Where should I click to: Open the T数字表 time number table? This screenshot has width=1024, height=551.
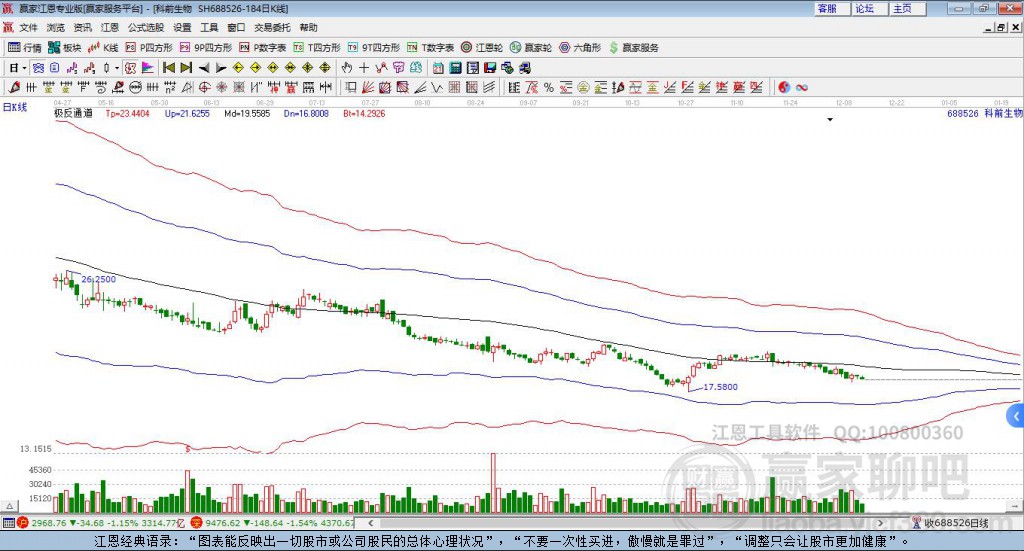[430, 48]
